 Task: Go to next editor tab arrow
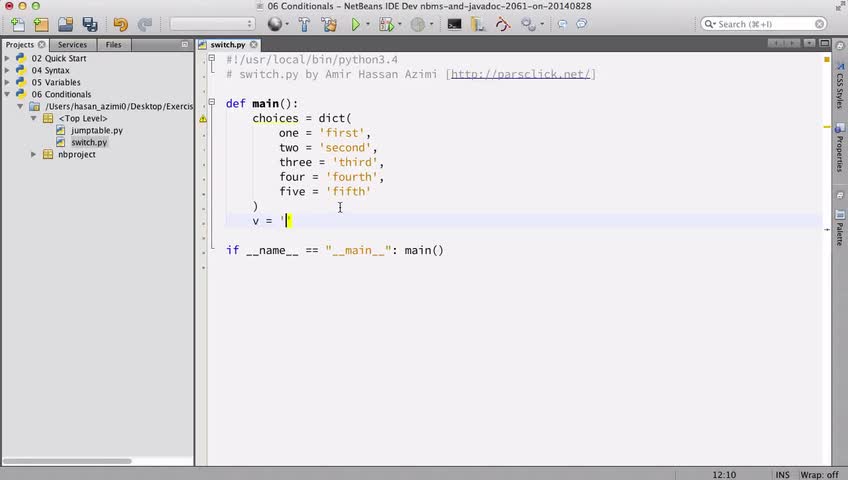(792, 43)
